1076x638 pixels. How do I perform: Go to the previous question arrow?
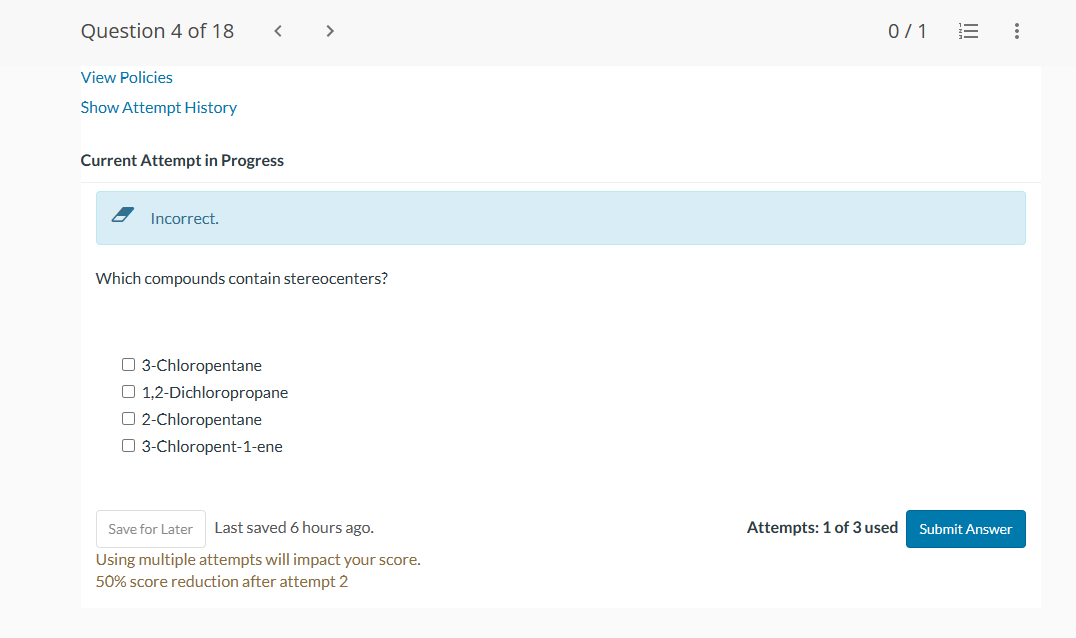[278, 31]
